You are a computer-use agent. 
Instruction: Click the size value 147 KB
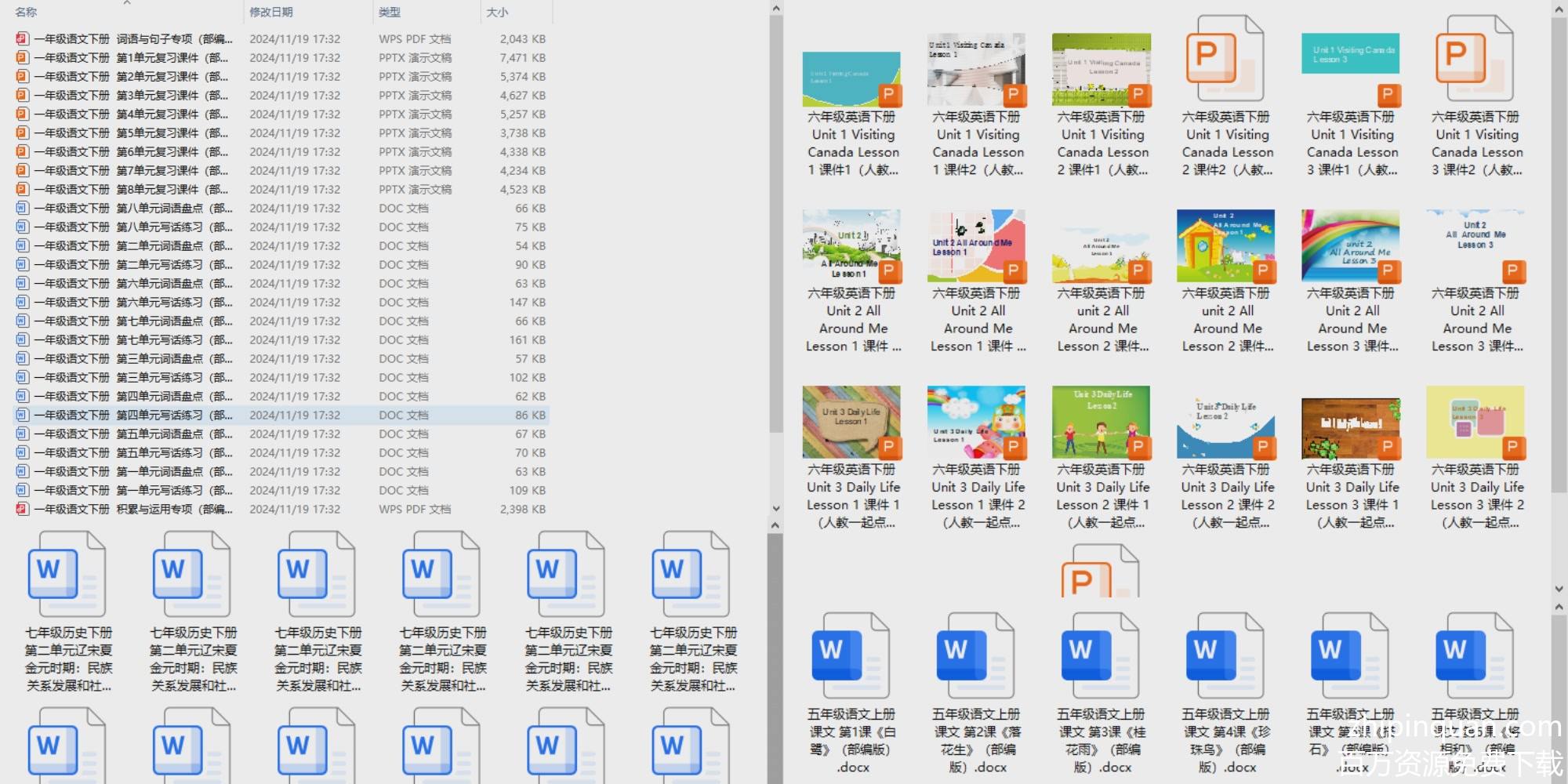pos(528,302)
